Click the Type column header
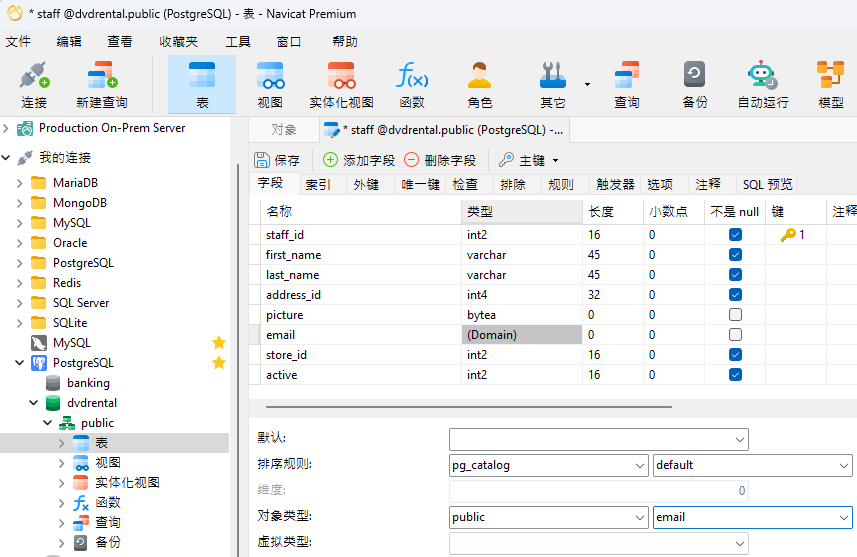 tap(522, 212)
